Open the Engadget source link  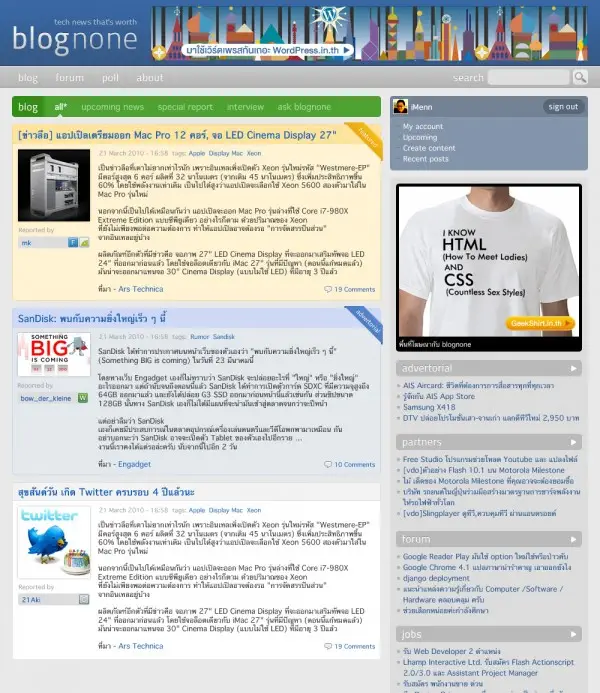click(x=134, y=464)
